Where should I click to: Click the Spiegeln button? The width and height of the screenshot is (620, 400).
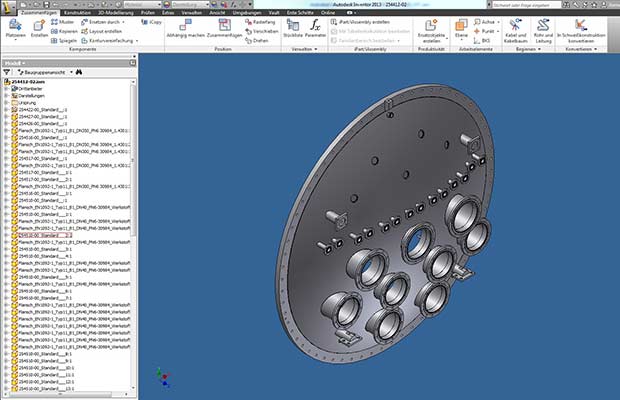[x=62, y=38]
